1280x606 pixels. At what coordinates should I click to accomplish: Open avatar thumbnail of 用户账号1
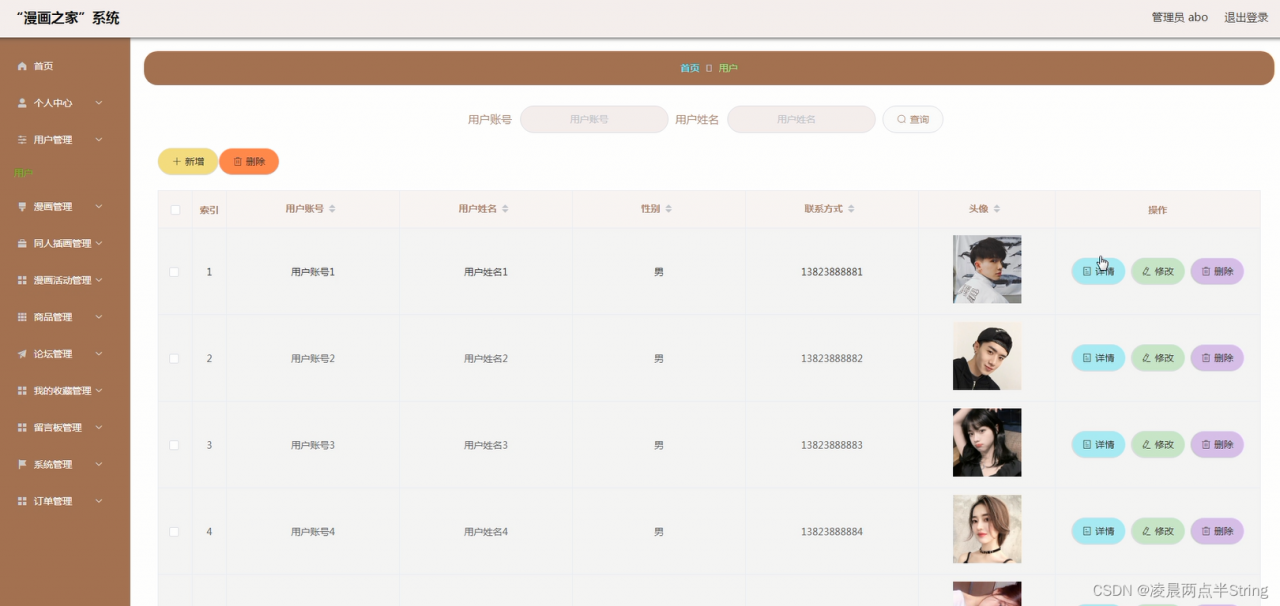pyautogui.click(x=987, y=269)
